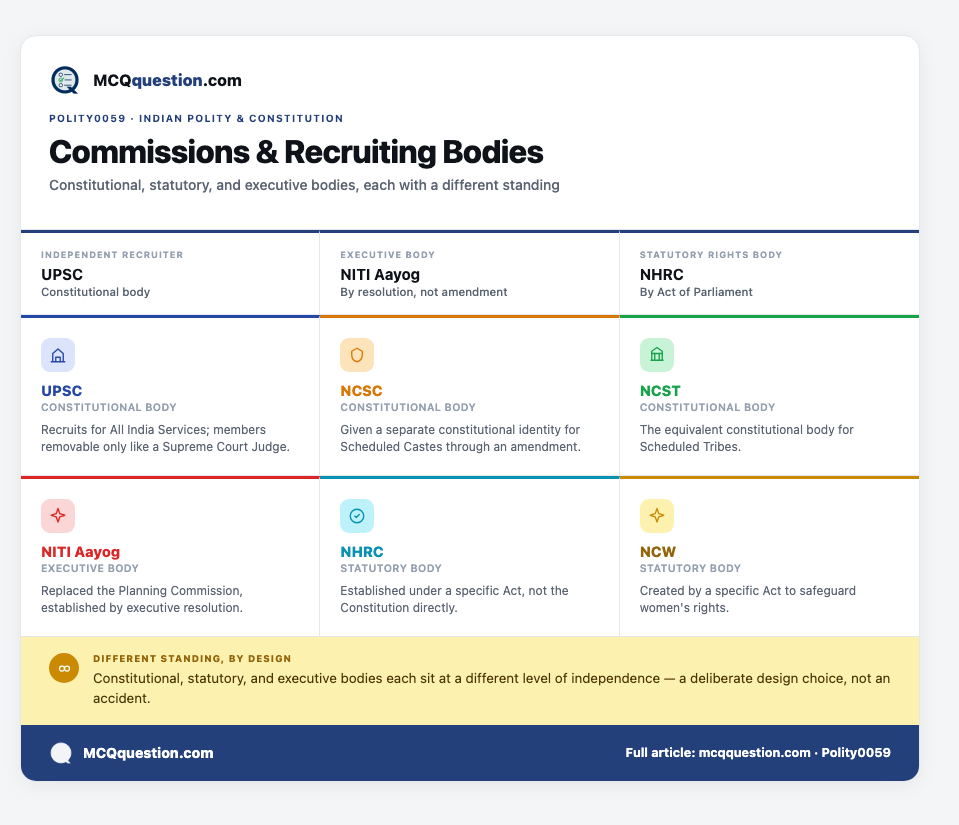
Task: Click the blue UPSC building icon
Action: coord(58,355)
